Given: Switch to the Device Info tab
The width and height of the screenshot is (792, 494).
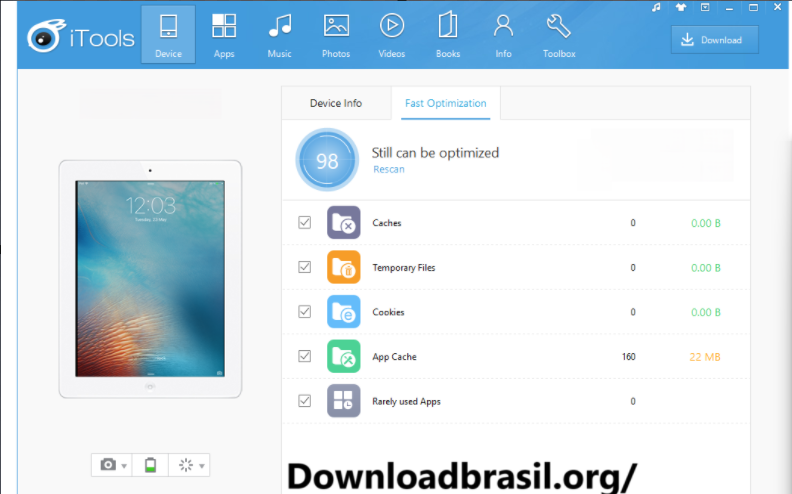Looking at the screenshot, I should pyautogui.click(x=336, y=103).
